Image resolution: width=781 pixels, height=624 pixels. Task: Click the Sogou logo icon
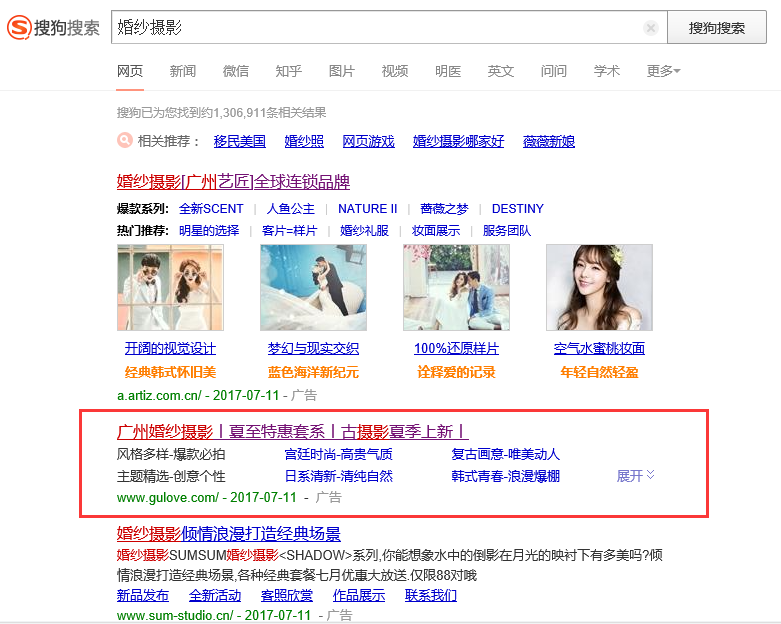pos(20,28)
